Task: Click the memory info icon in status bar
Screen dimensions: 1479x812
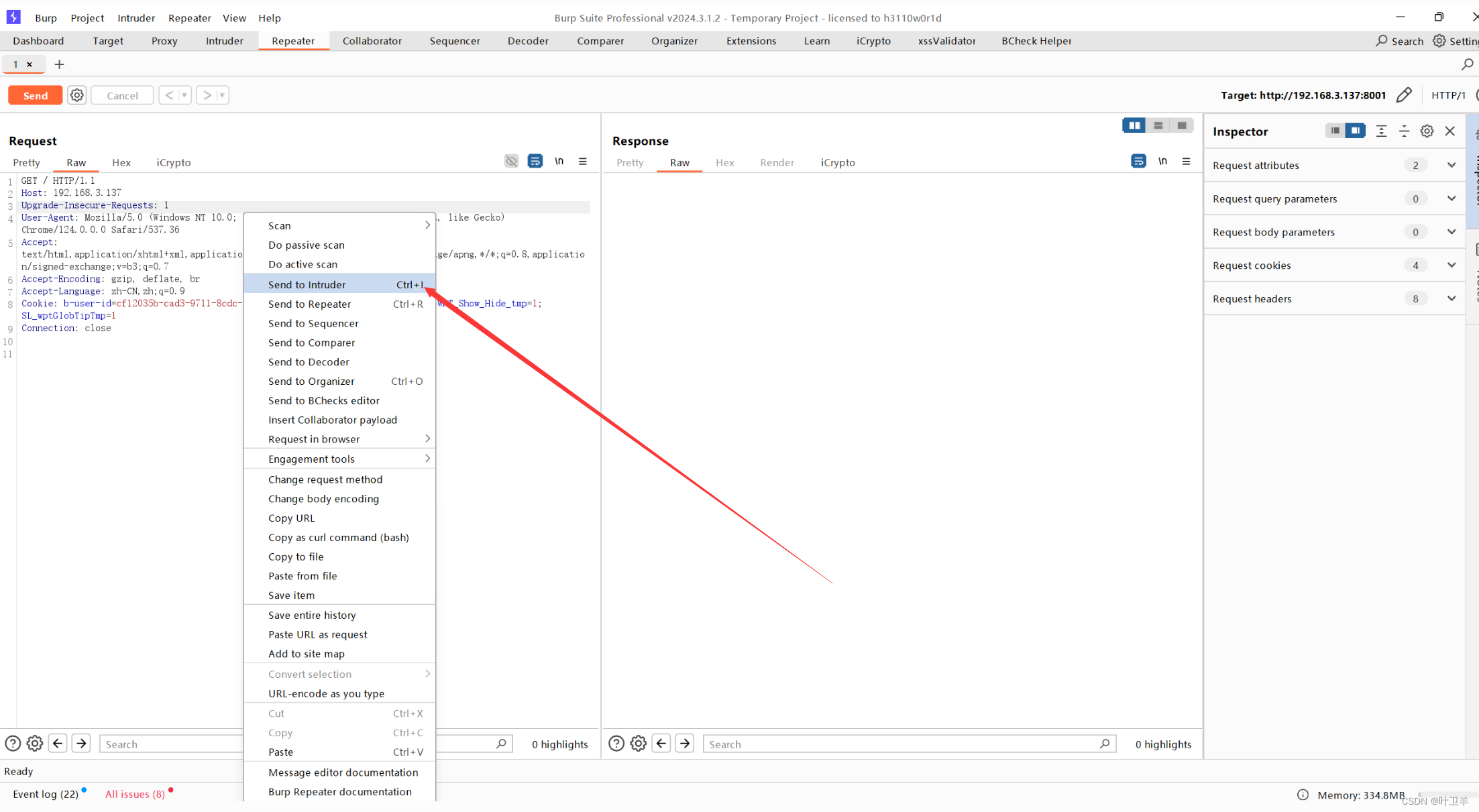Action: pos(1303,795)
